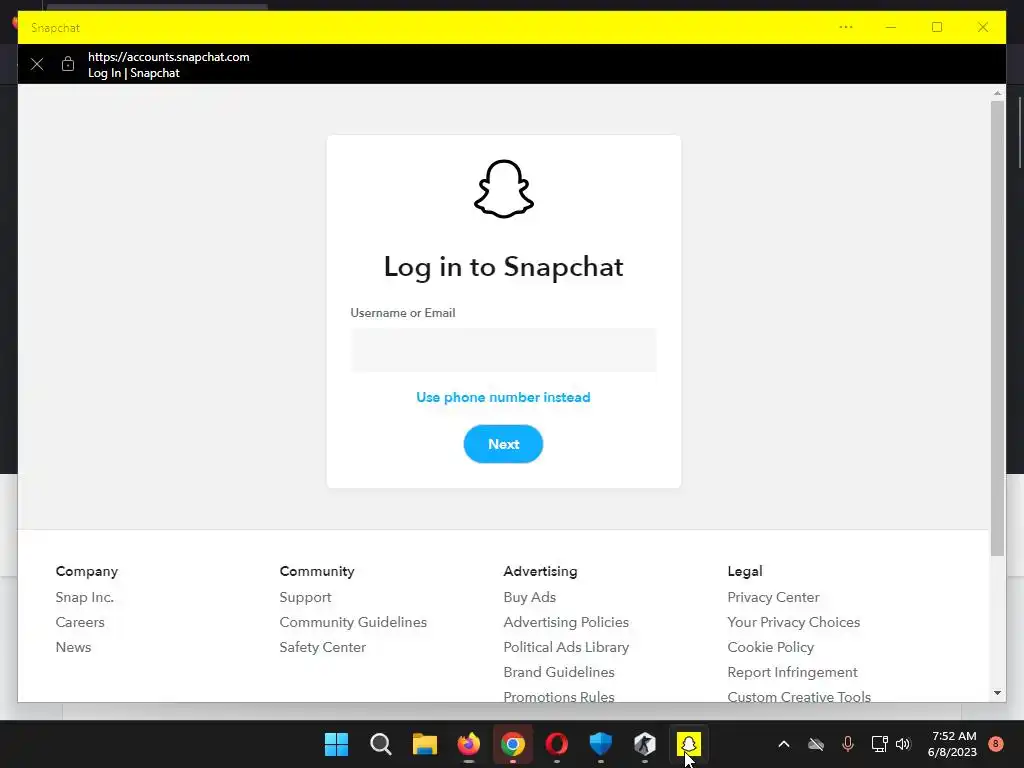Maximize the Snapchat window
The image size is (1024, 768).
(x=937, y=27)
